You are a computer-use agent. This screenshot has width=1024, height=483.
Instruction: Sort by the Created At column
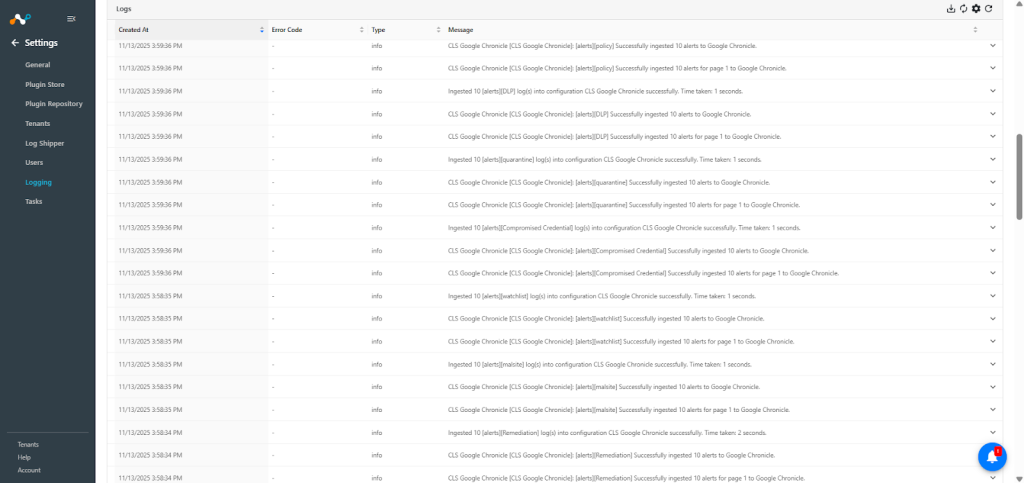pyautogui.click(x=262, y=30)
